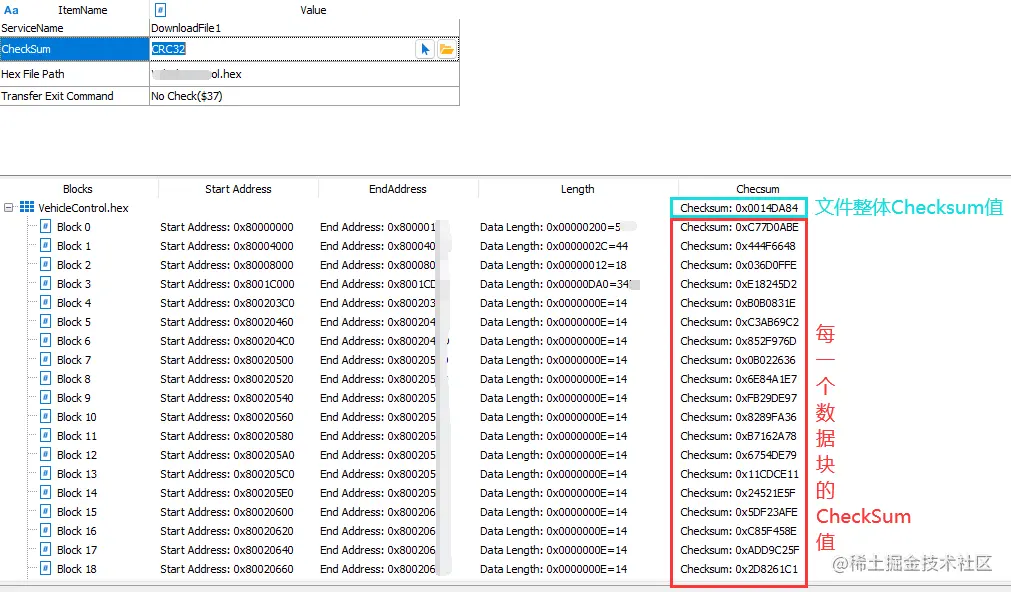Click the Block 1 file icon
1011x592 pixels.
pyautogui.click(x=46, y=245)
